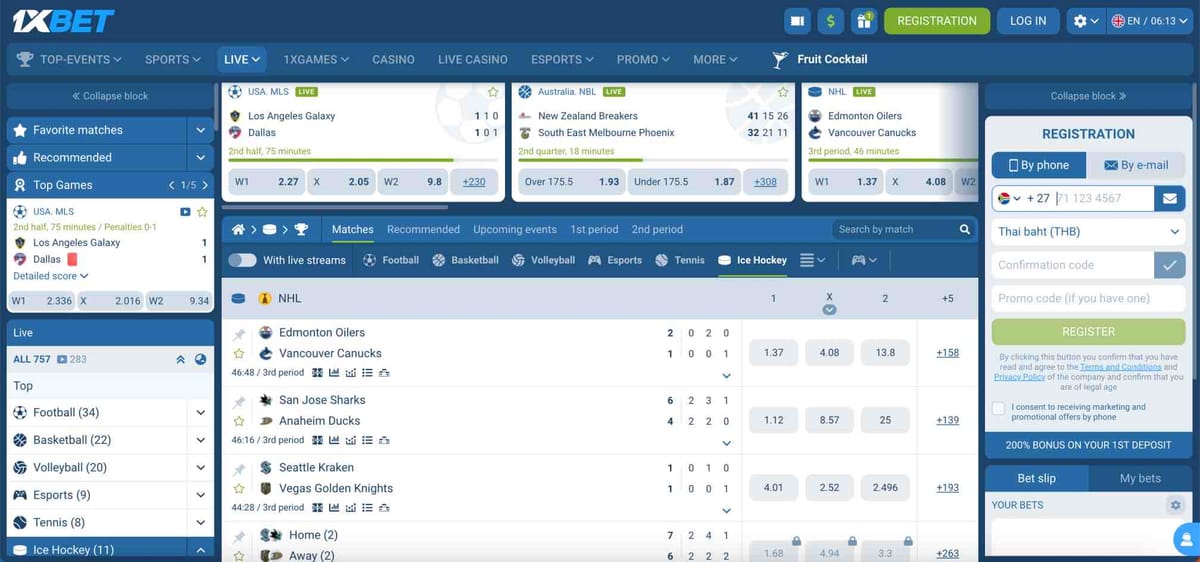This screenshot has height=562, width=1200.
Task: Open the EN language and time dropdown
Action: coord(1150,20)
